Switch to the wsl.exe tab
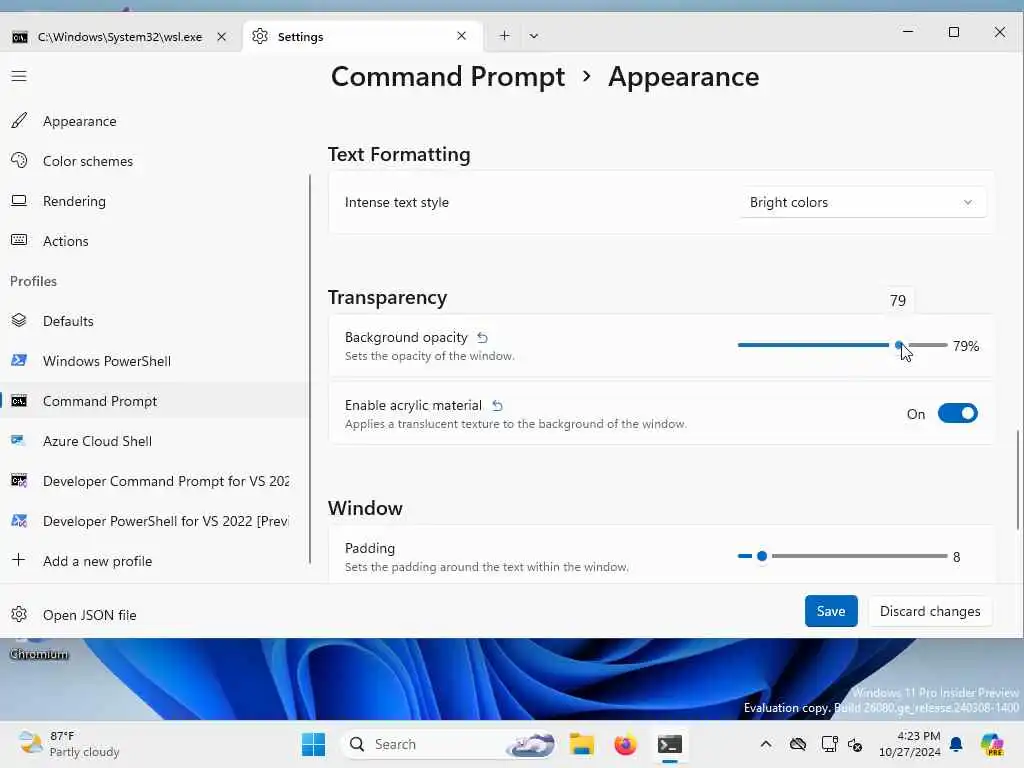 pos(120,37)
